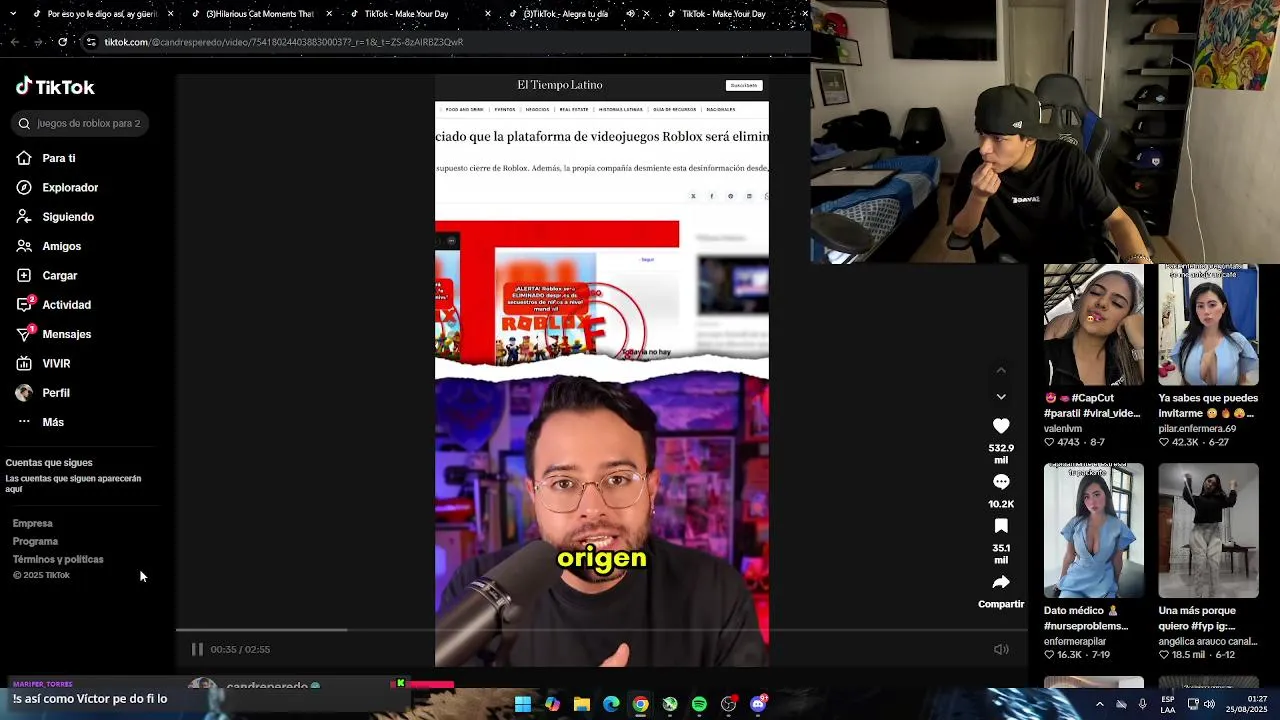1280x720 pixels.
Task: Open Actividad notifications
Action: (54, 305)
